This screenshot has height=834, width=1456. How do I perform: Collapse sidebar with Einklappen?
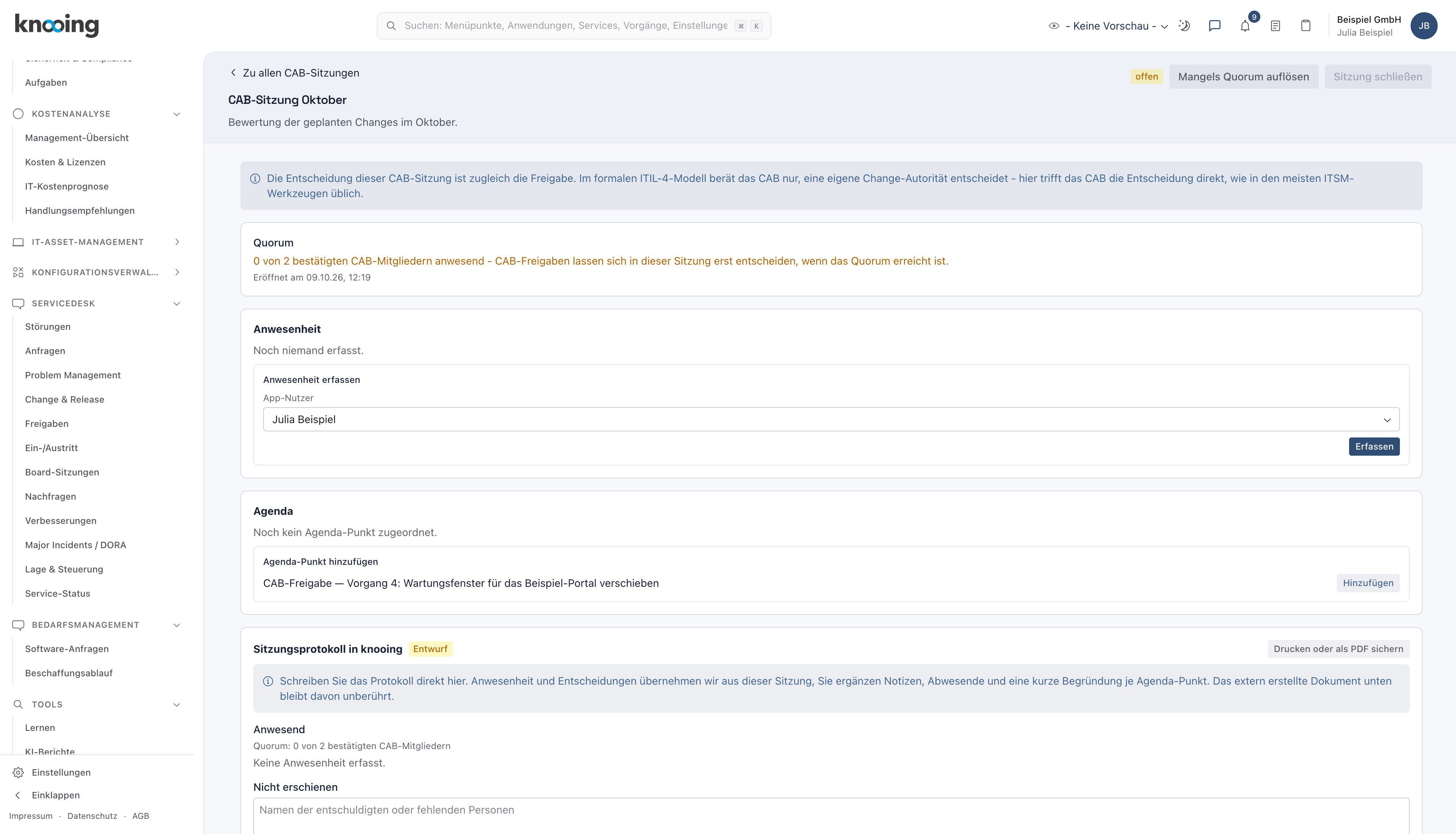coord(46,795)
